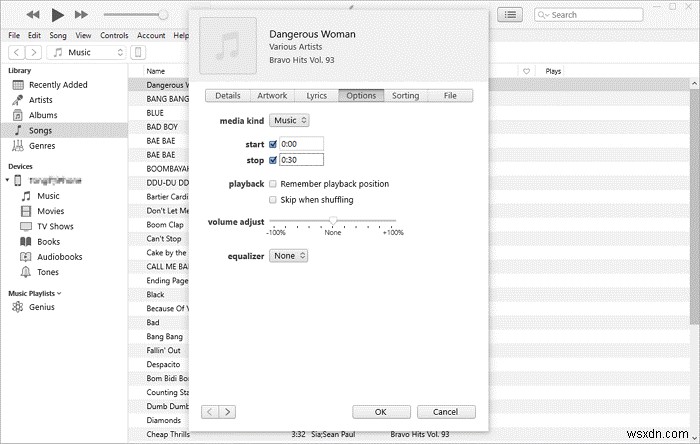Image resolution: width=700 pixels, height=444 pixels.
Task: Switch to the Details tab
Action: [228, 95]
